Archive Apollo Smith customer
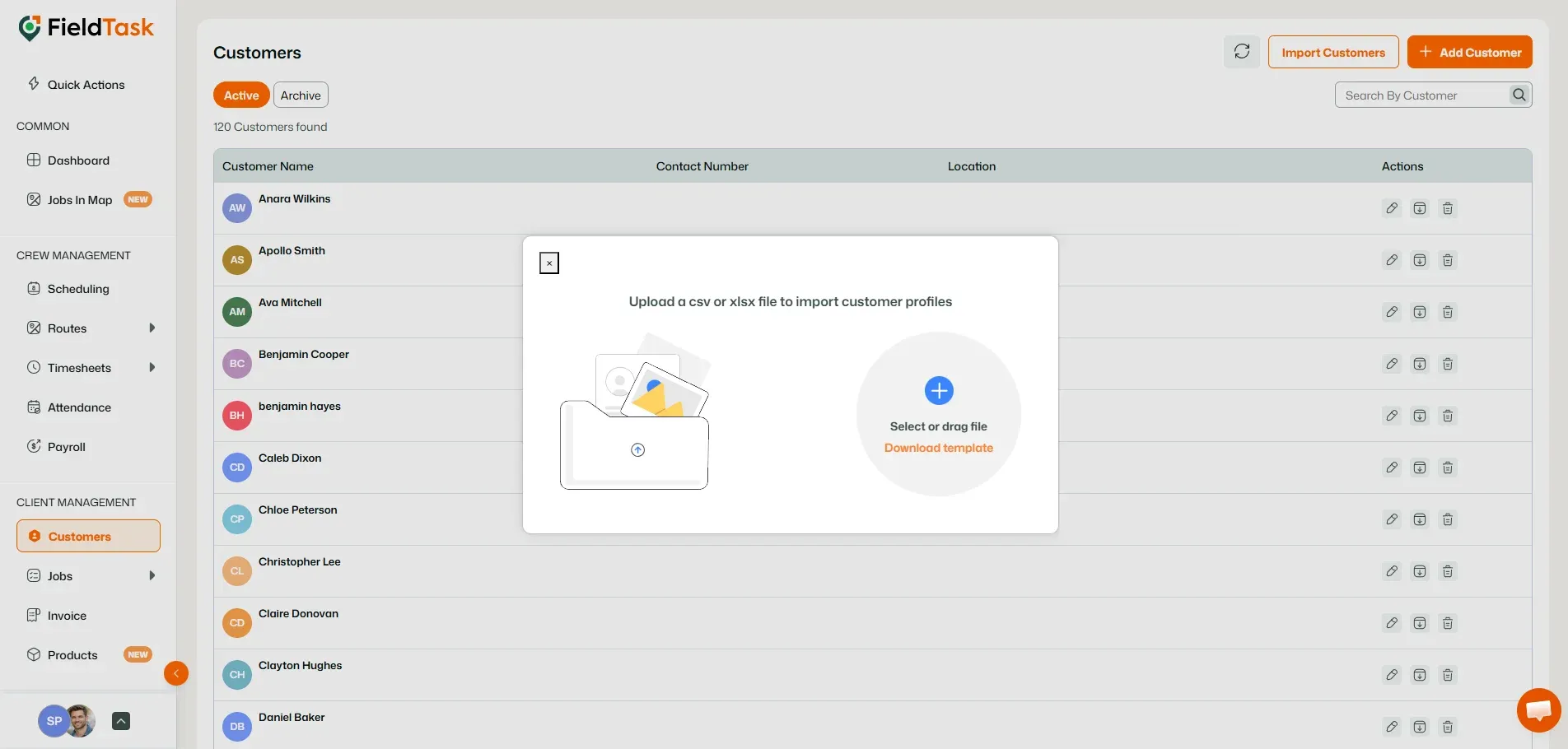 click(1420, 260)
